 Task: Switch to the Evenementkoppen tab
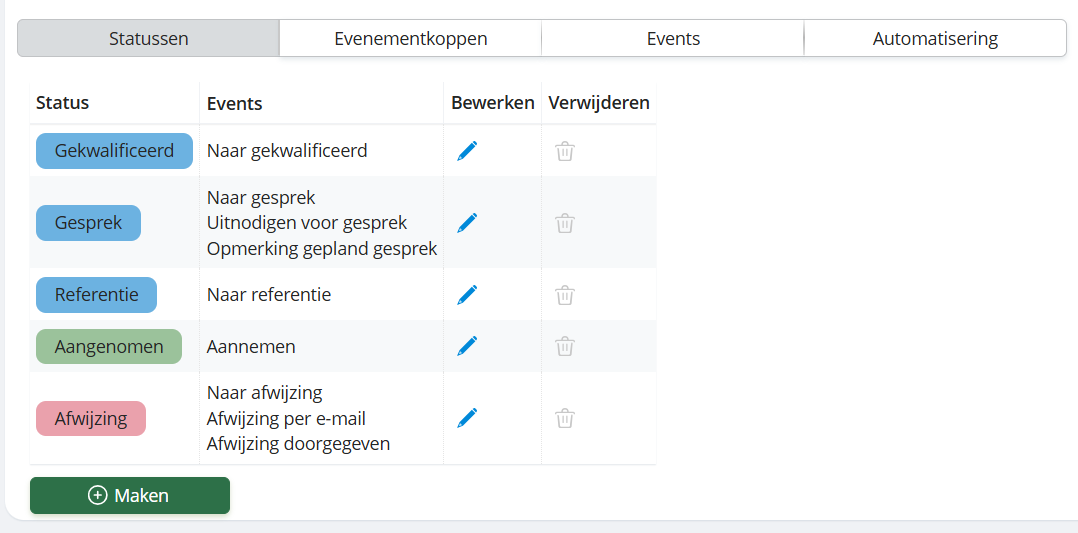point(410,39)
